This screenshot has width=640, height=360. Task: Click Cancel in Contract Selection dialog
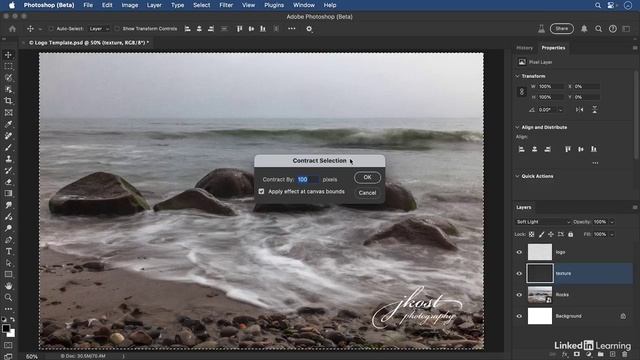(x=367, y=193)
